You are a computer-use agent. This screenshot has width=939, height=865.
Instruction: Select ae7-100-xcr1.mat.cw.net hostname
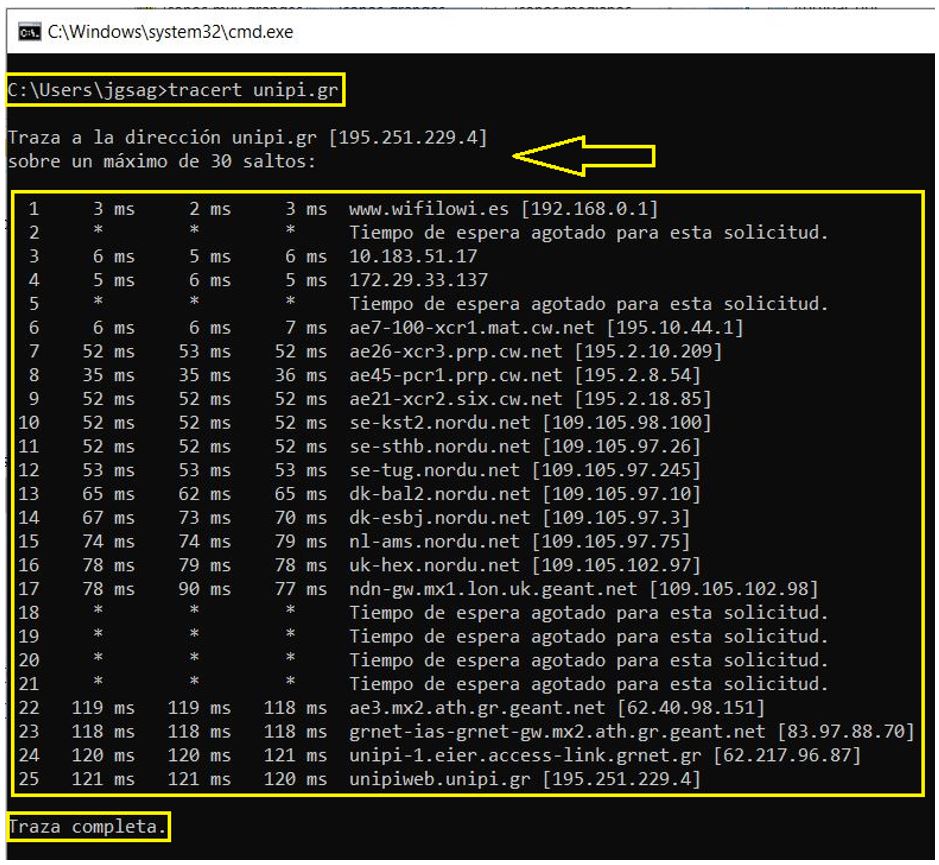pyautogui.click(x=472, y=328)
